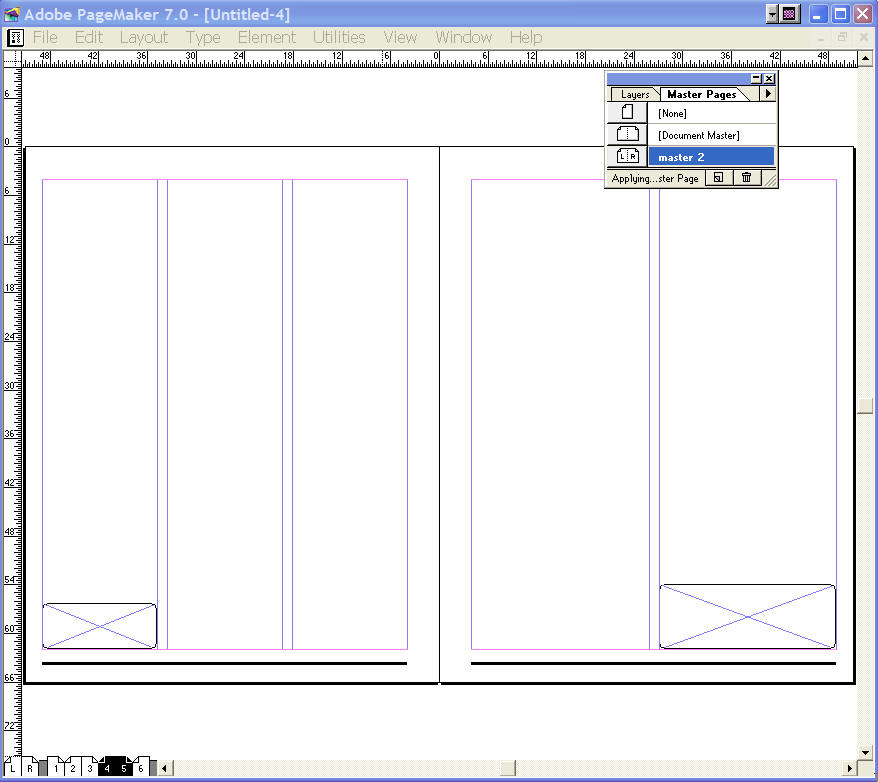Click the New Master Page icon in palette
Screen dimensions: 878x782
tap(718, 178)
